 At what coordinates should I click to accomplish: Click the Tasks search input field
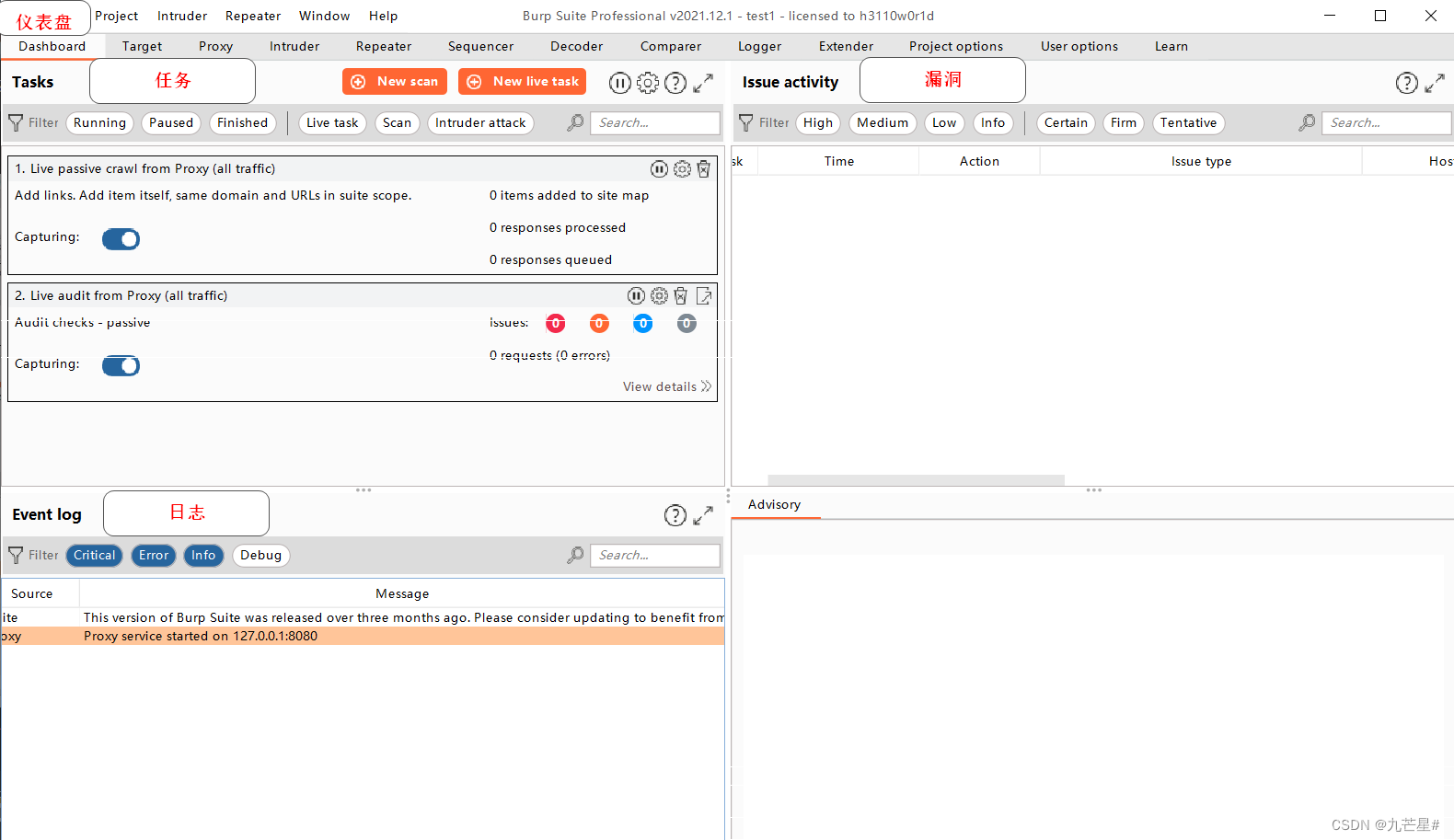(x=654, y=122)
